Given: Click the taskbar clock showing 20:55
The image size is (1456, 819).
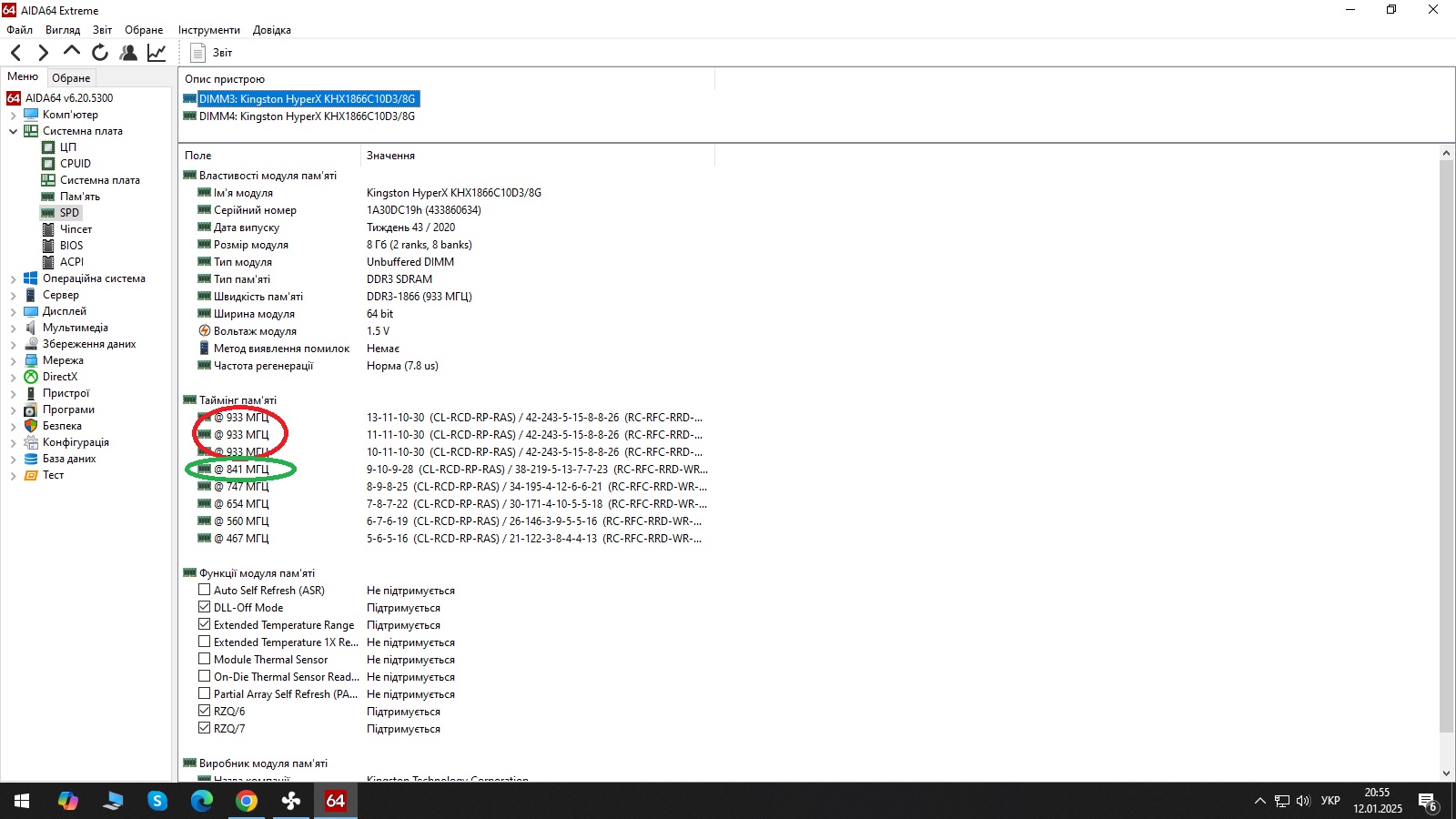Looking at the screenshot, I should 1377,801.
